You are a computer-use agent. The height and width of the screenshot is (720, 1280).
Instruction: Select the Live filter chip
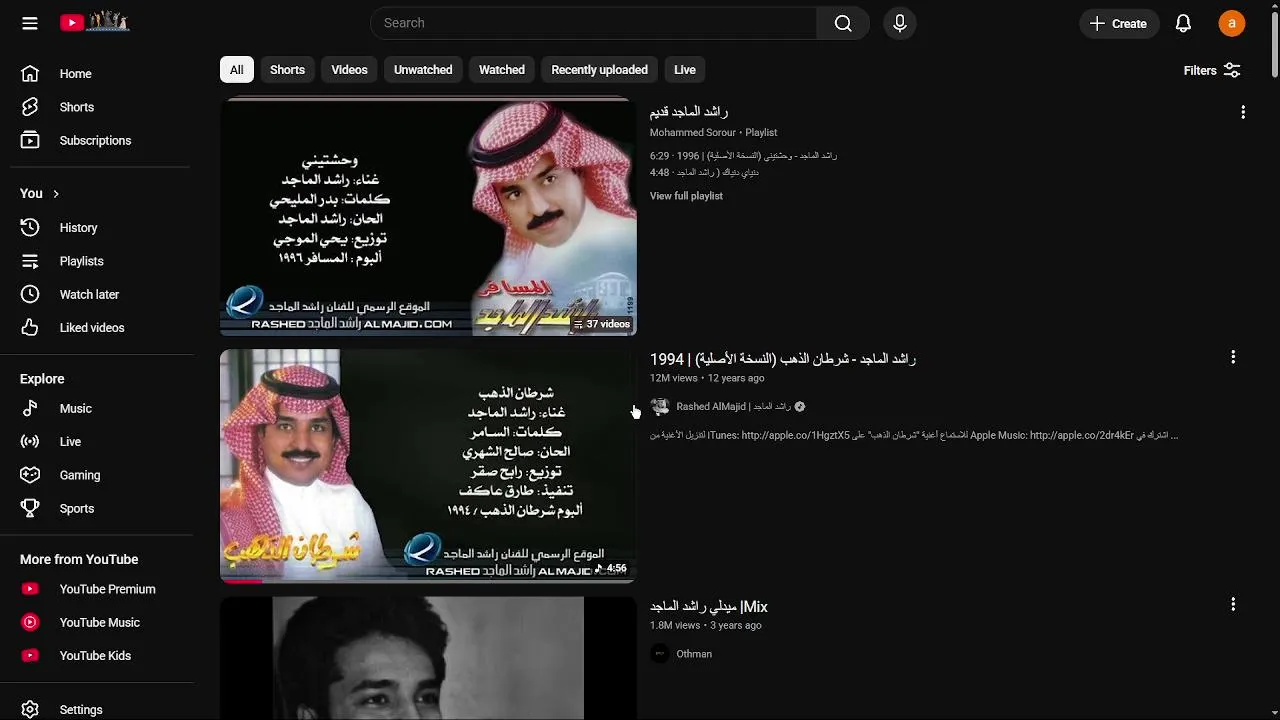pos(685,69)
